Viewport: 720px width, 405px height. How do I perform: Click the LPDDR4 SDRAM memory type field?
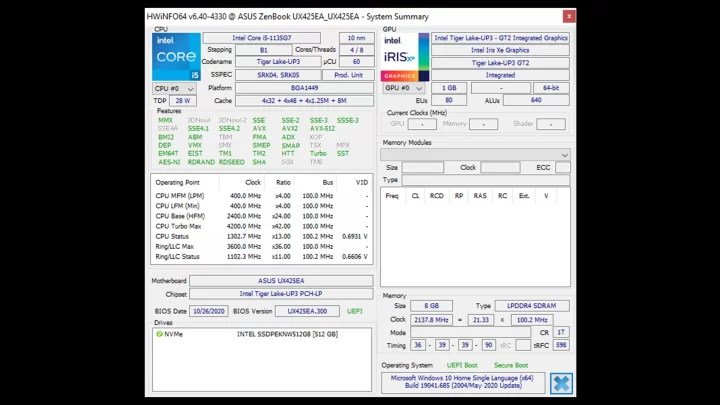pos(531,306)
